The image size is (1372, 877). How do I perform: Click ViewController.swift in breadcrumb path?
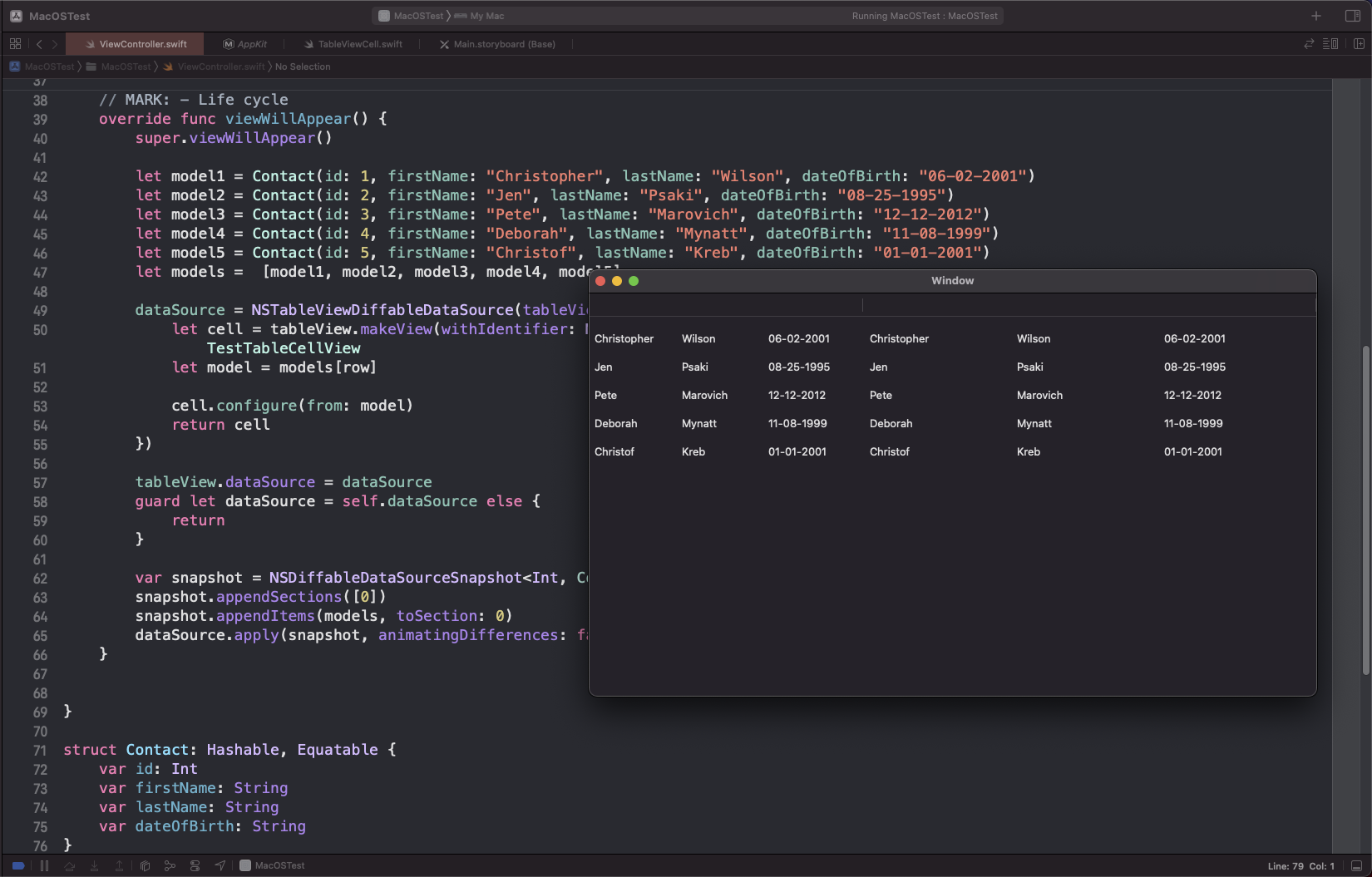[215, 67]
